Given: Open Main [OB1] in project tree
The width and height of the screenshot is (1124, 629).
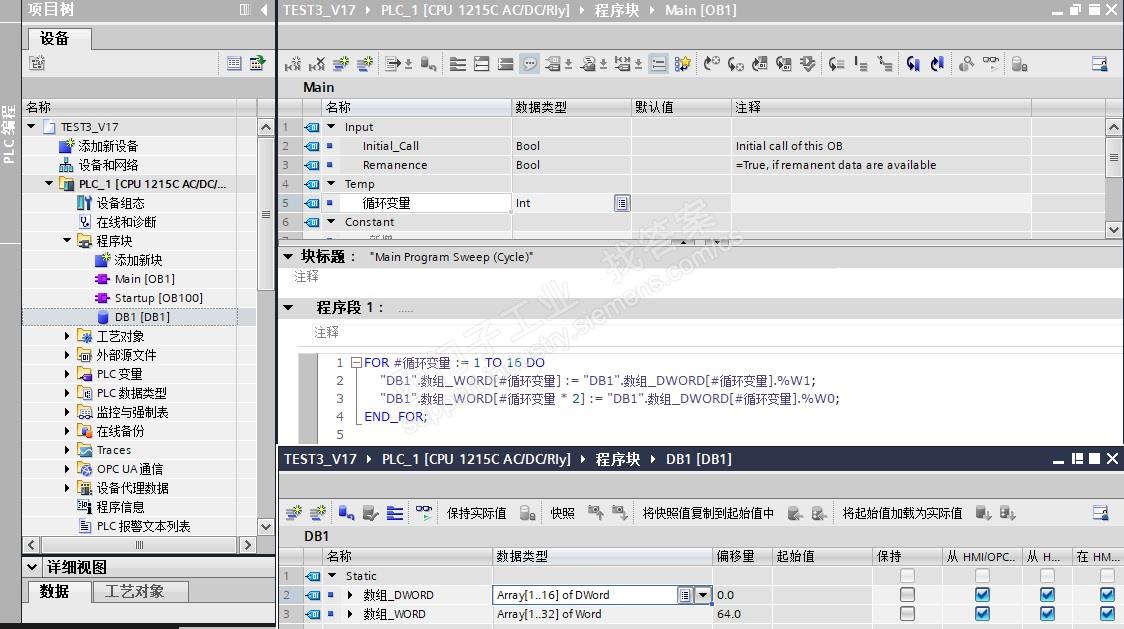Looking at the screenshot, I should tap(144, 279).
